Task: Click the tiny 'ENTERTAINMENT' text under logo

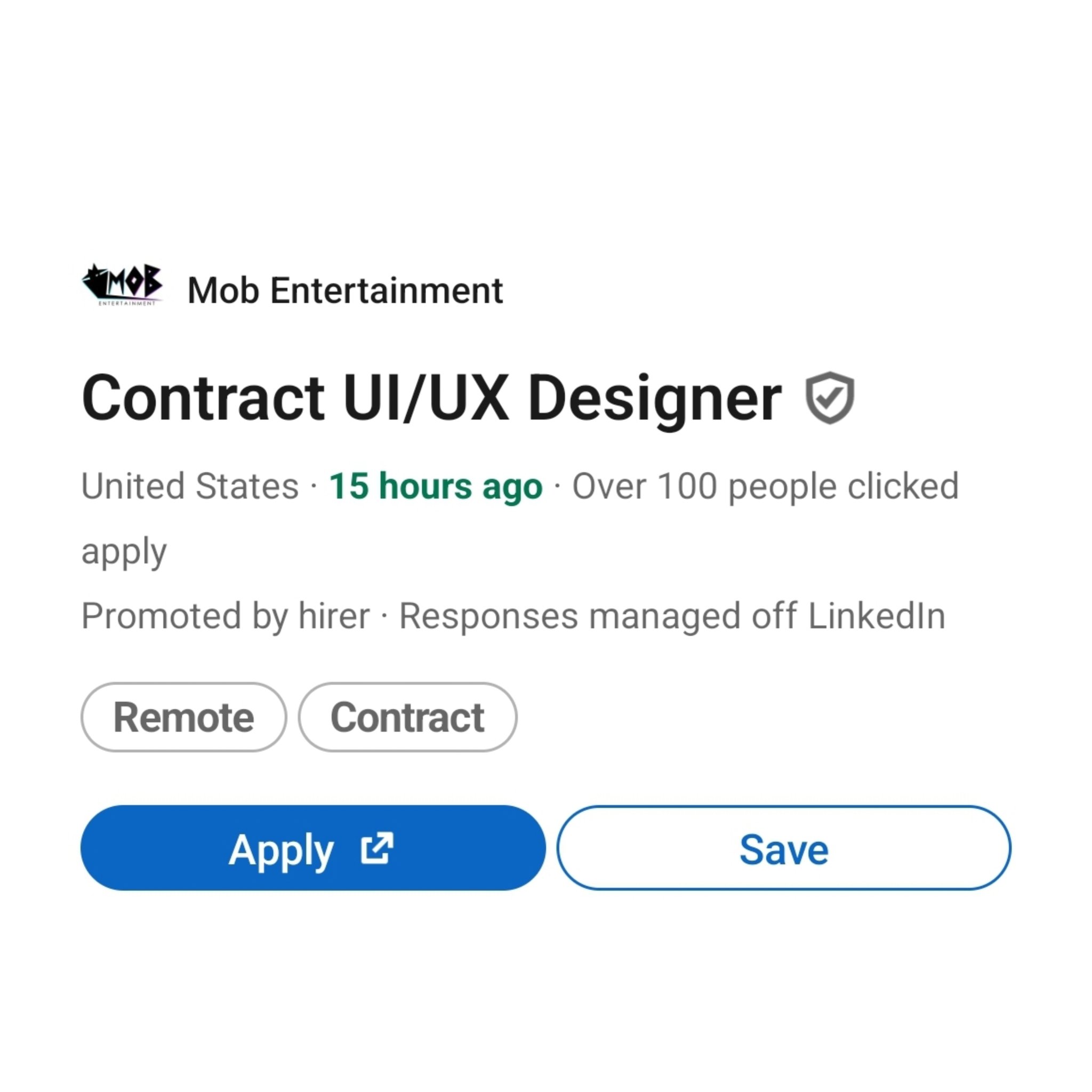Action: pyautogui.click(x=126, y=303)
